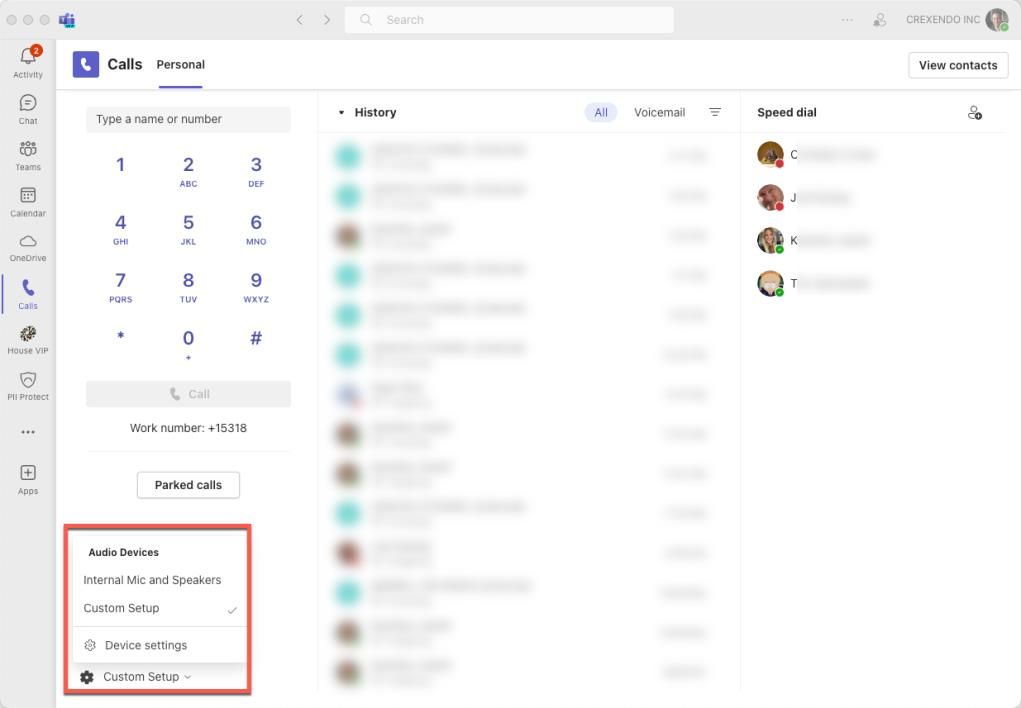
Task: Open settings and more ellipsis in title bar
Action: [847, 20]
